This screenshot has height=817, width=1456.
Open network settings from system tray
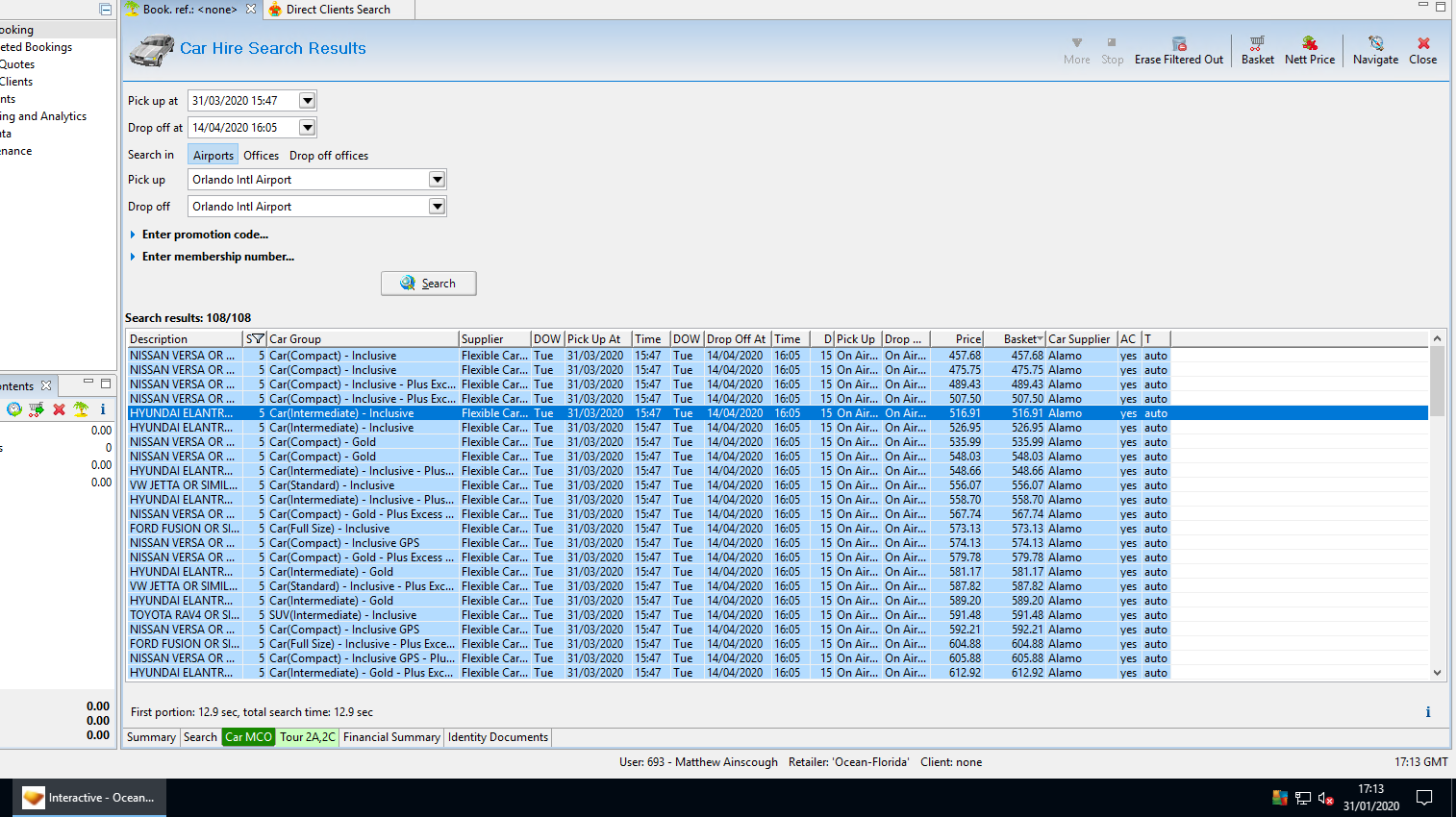(x=1303, y=798)
